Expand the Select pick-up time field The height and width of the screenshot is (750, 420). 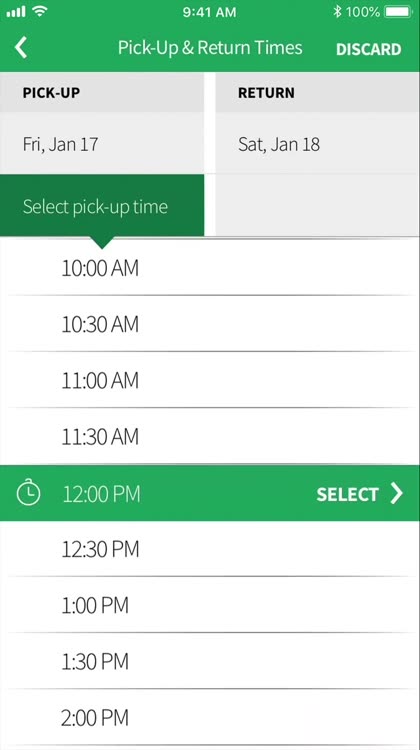click(102, 206)
